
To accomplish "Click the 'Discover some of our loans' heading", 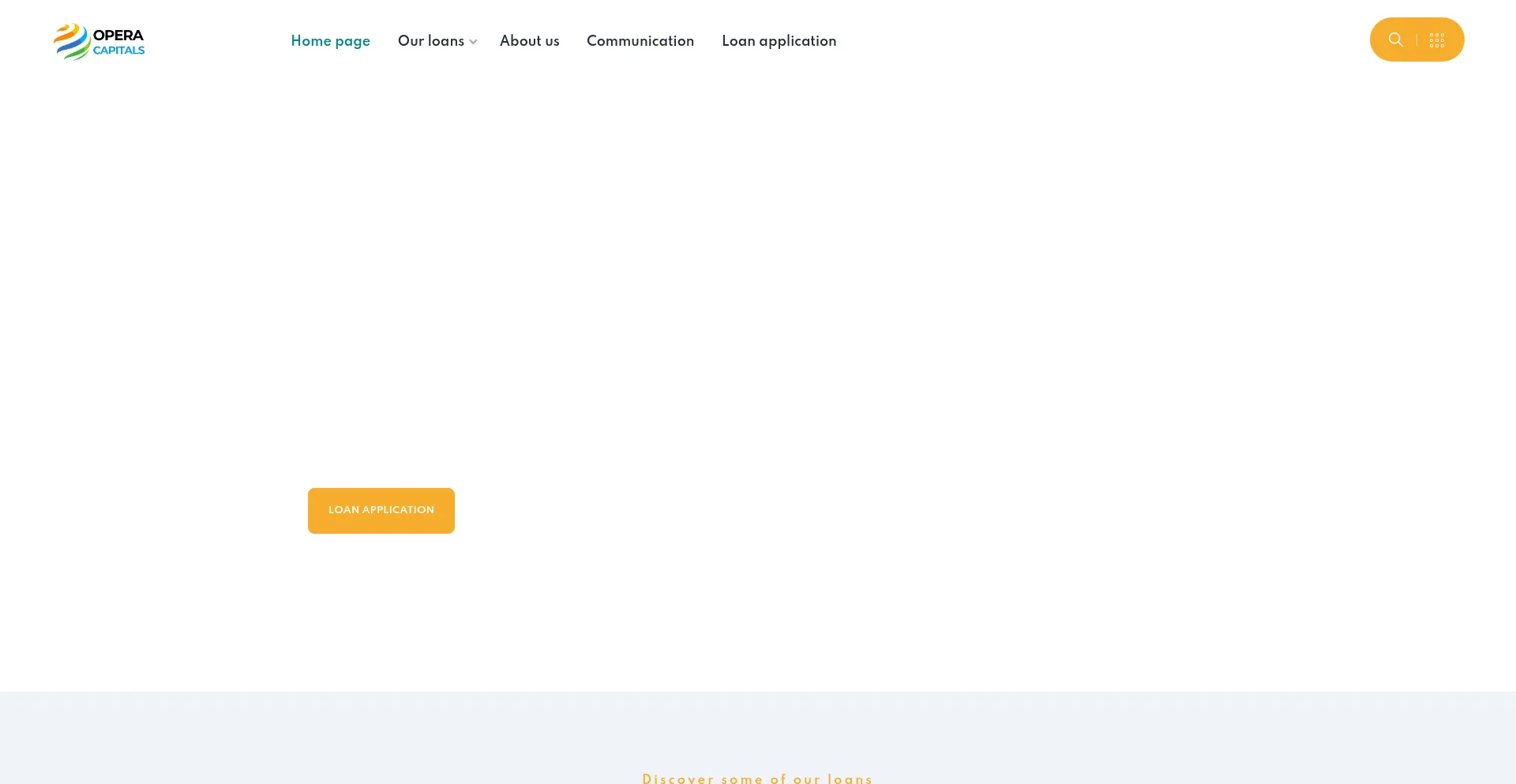I will point(757,778).
